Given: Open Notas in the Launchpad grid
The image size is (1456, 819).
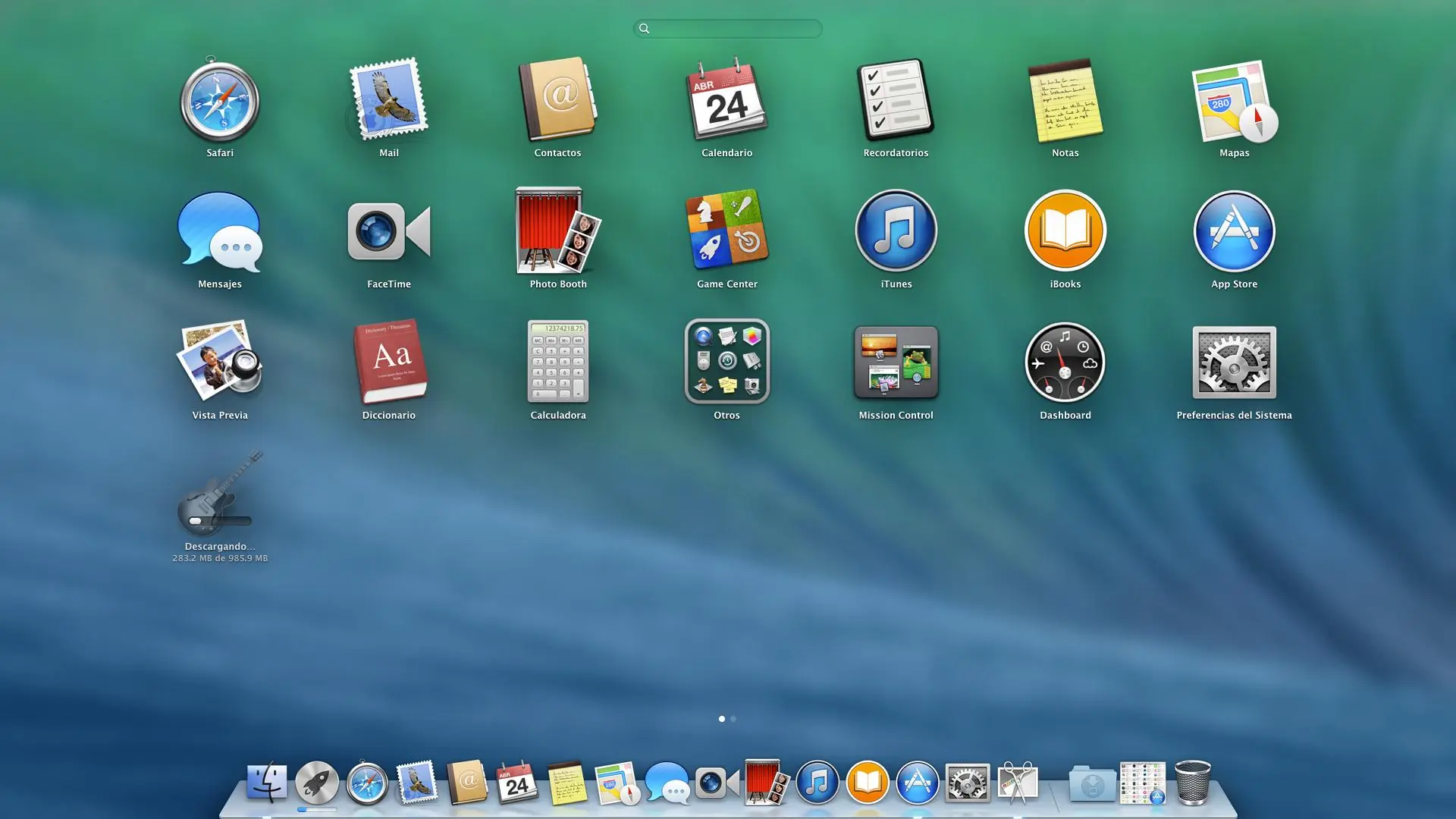Looking at the screenshot, I should 1065,99.
